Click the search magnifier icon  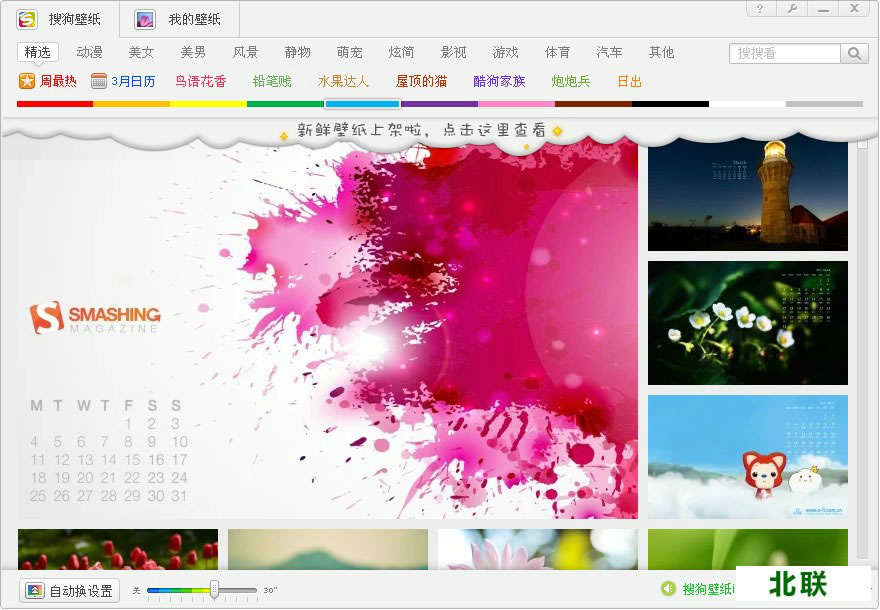(x=855, y=53)
